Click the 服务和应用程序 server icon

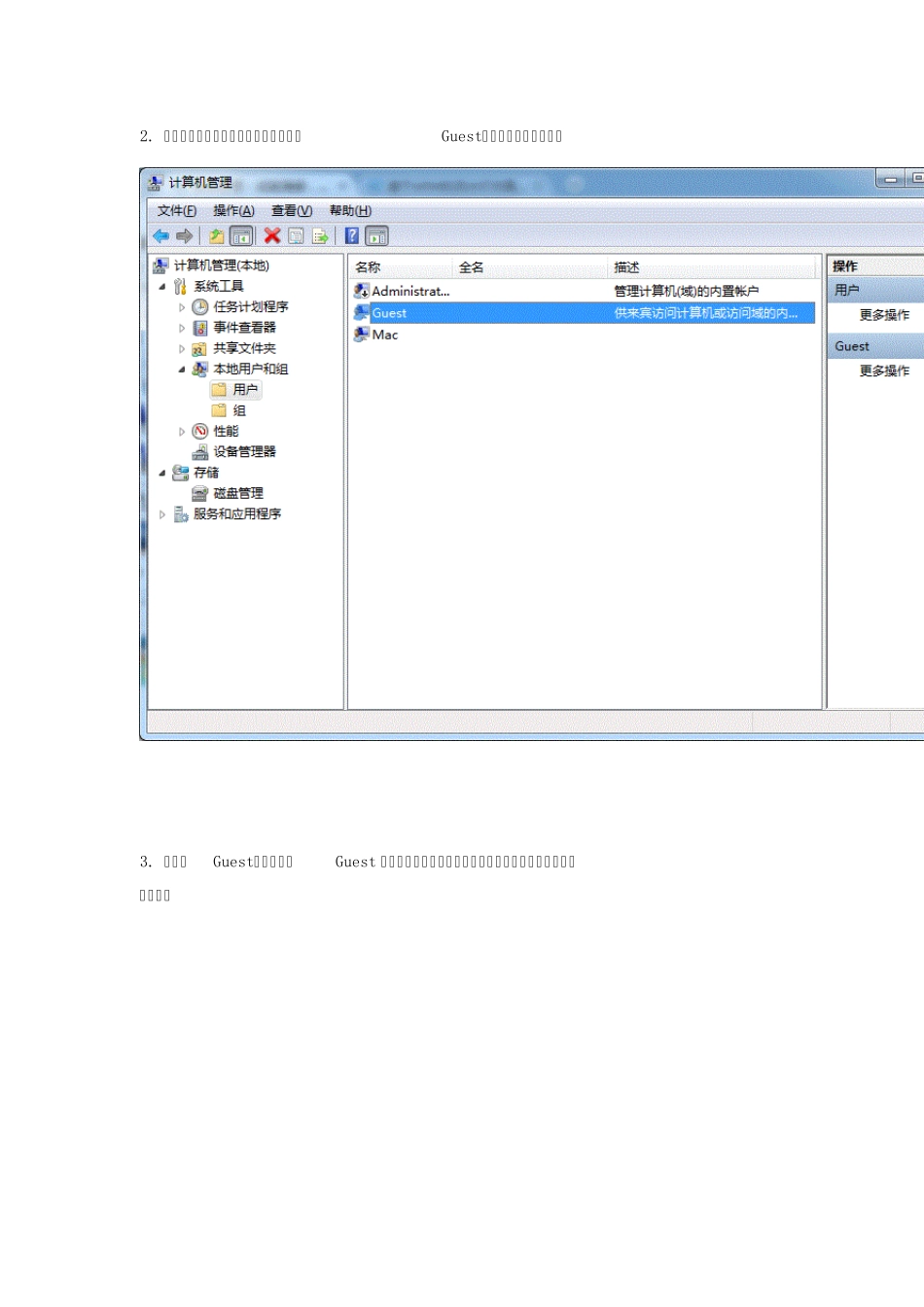click(x=181, y=513)
